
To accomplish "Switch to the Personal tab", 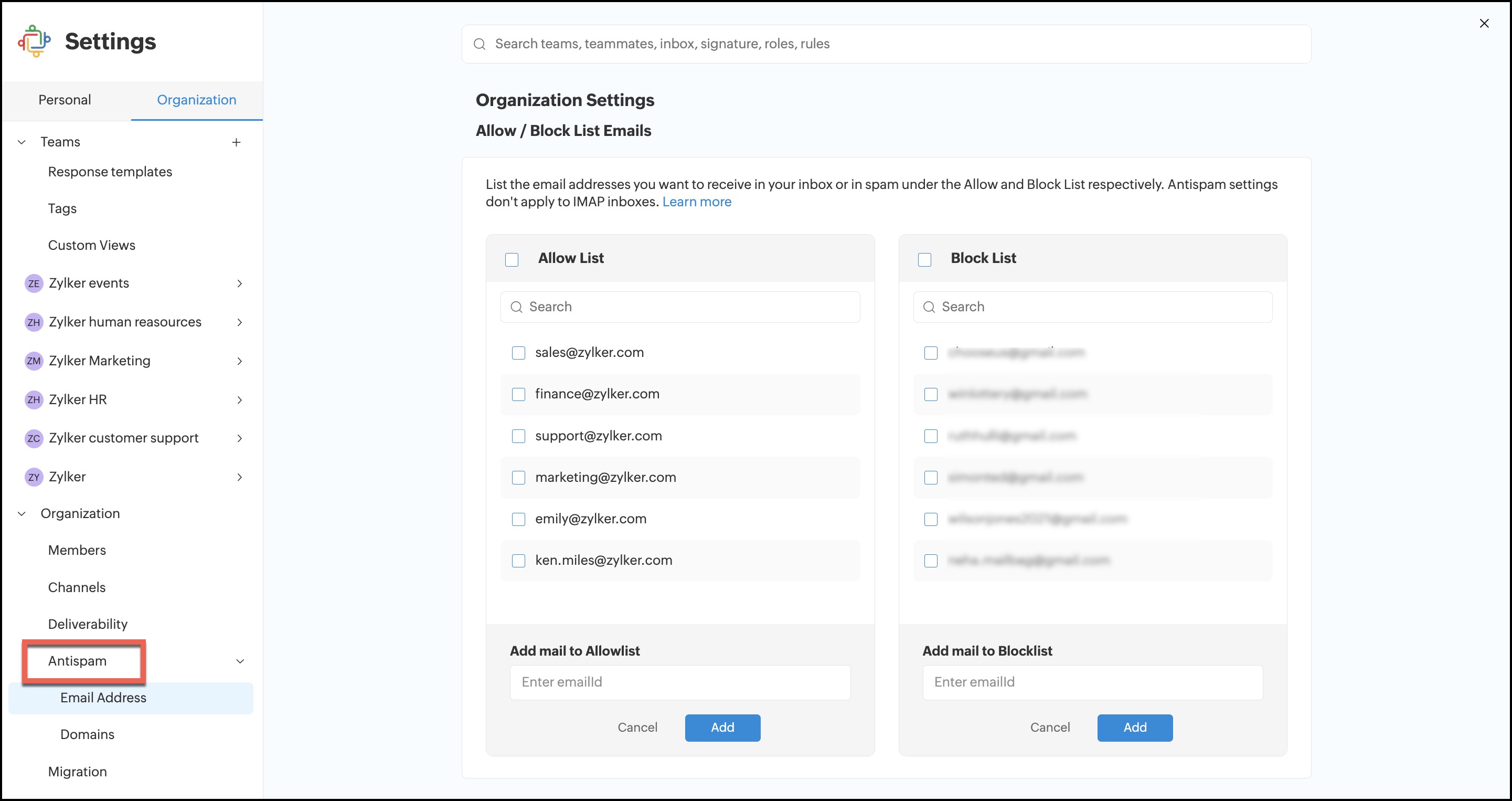I will (65, 100).
